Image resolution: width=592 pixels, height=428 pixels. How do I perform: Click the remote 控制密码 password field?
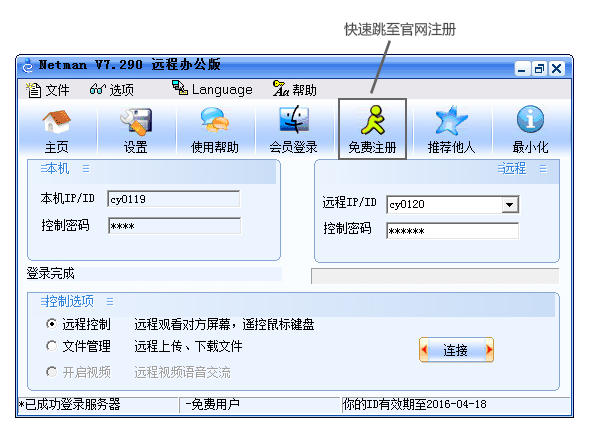pyautogui.click(x=453, y=231)
